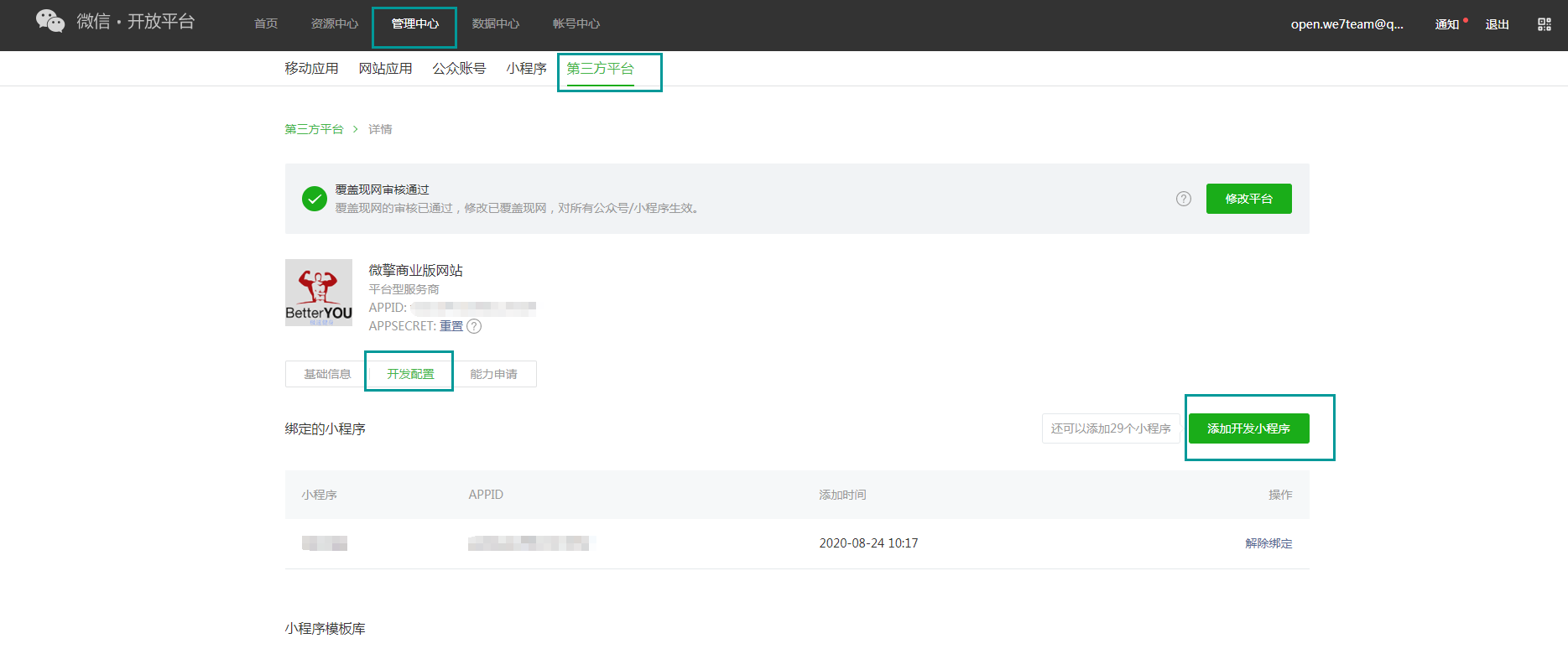
Task: Go to 资源中心 menu item
Action: tap(335, 23)
